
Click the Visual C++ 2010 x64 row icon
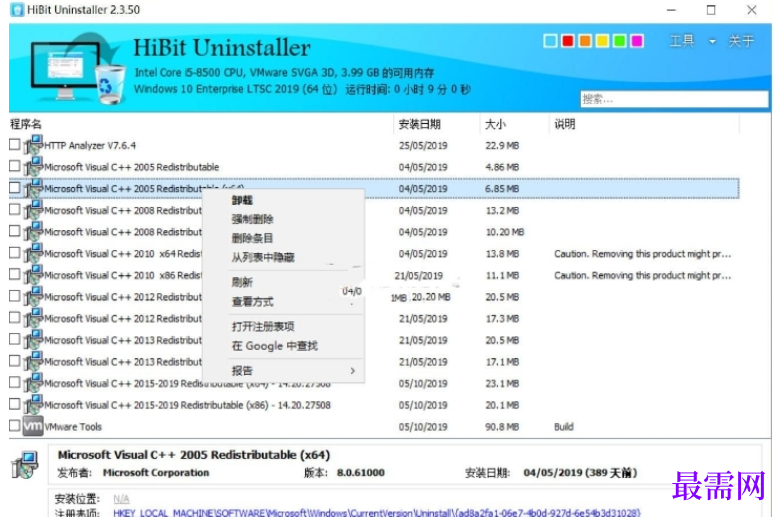coord(34,254)
